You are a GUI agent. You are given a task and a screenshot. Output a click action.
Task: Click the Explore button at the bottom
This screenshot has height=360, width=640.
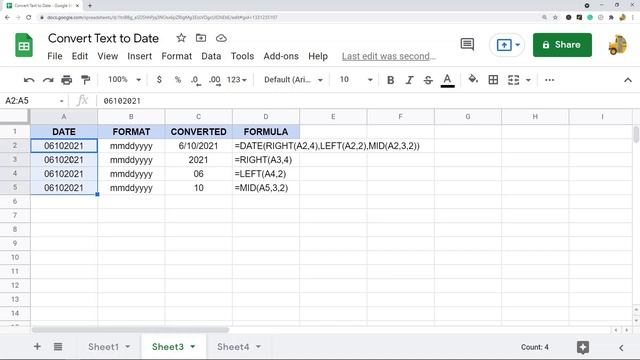click(x=583, y=347)
